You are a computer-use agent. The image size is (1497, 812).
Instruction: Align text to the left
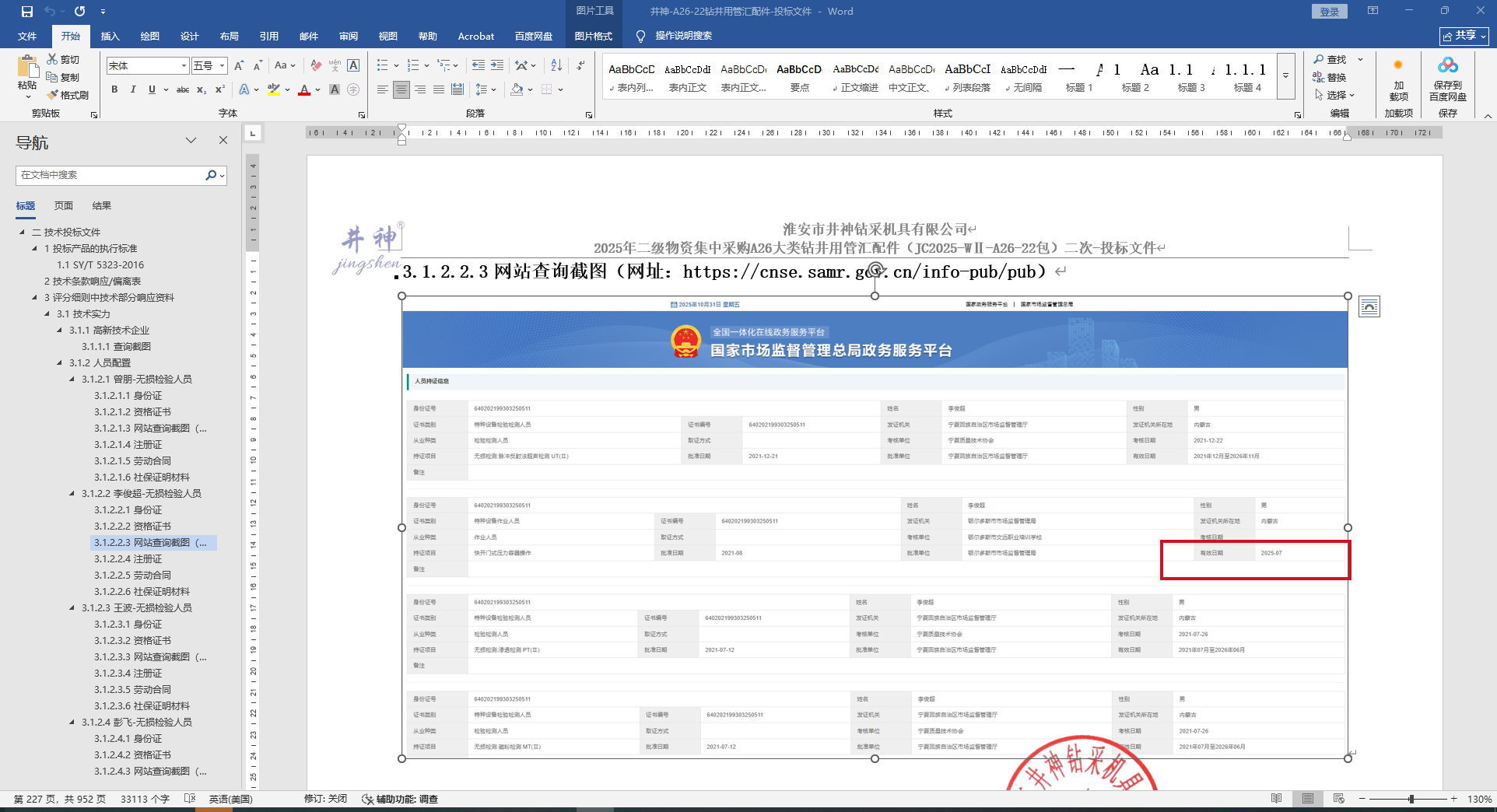pyautogui.click(x=382, y=89)
